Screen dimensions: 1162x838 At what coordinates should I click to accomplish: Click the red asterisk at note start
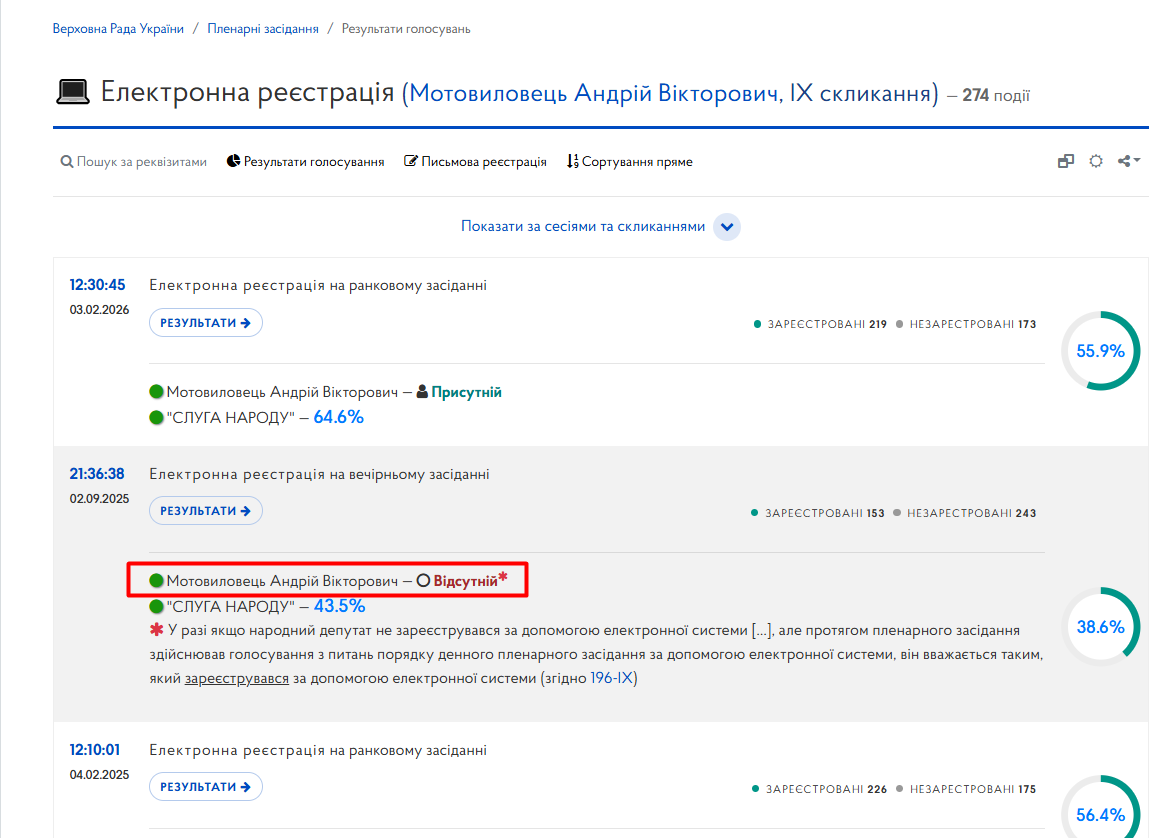156,630
